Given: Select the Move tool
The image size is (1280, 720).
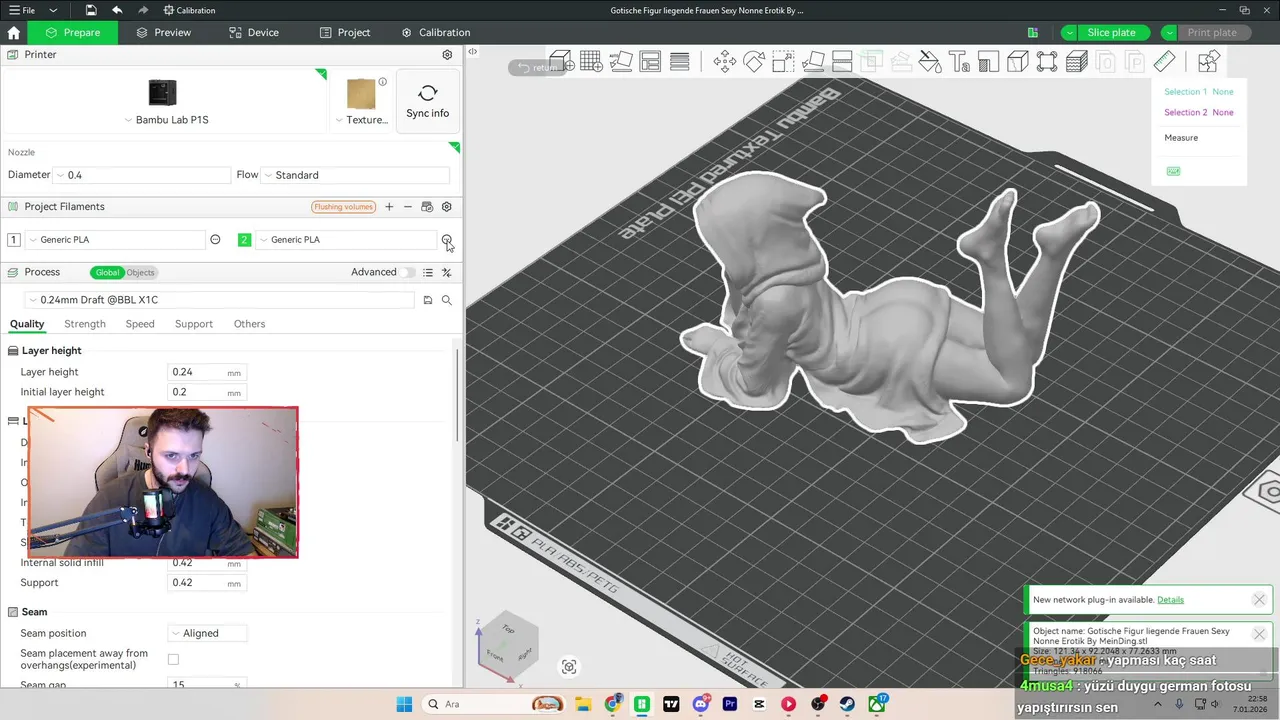Looking at the screenshot, I should point(725,62).
